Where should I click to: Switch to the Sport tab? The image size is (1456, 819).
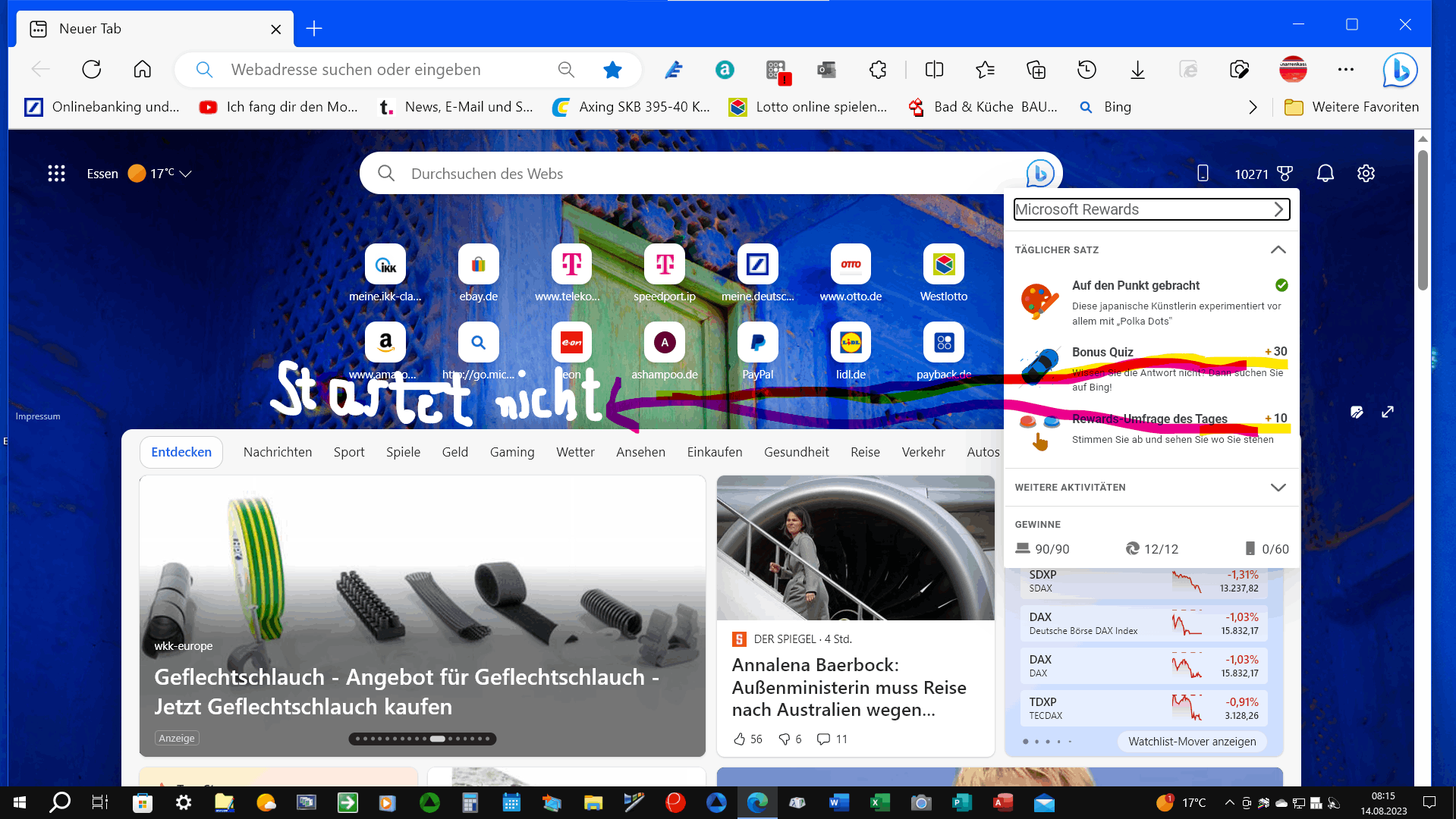click(349, 452)
